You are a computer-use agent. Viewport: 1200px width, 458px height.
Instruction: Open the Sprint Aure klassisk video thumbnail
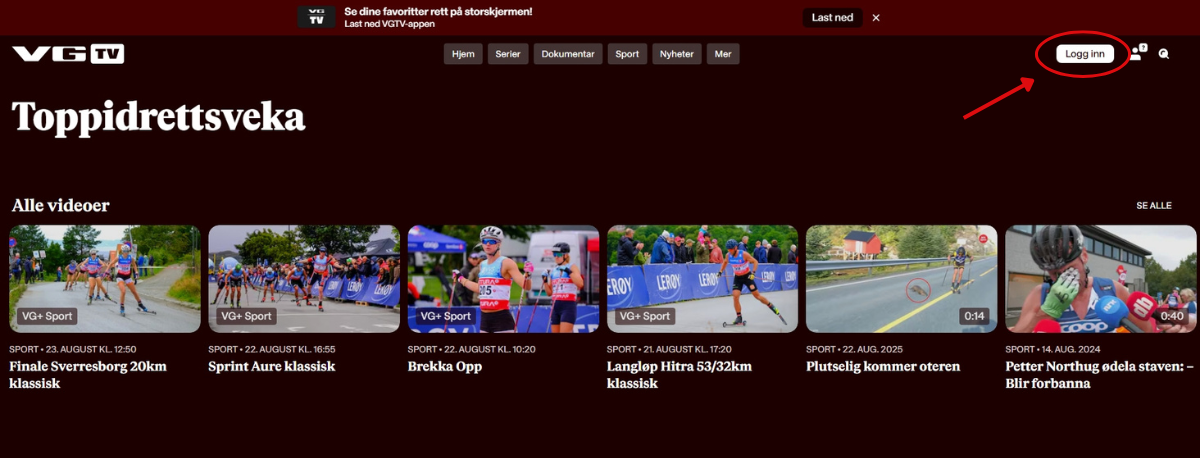(x=304, y=279)
